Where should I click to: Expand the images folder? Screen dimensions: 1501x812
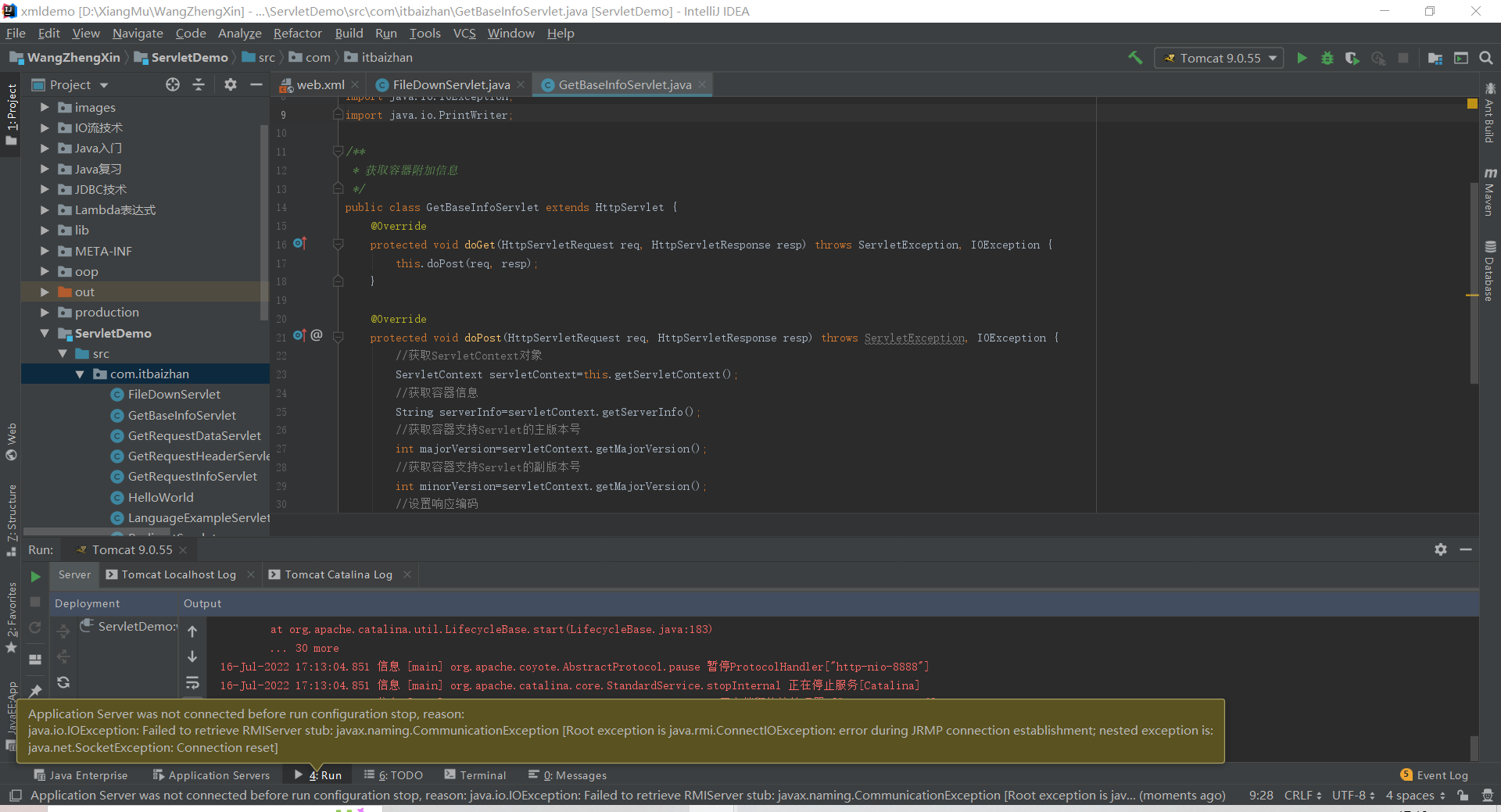click(45, 107)
